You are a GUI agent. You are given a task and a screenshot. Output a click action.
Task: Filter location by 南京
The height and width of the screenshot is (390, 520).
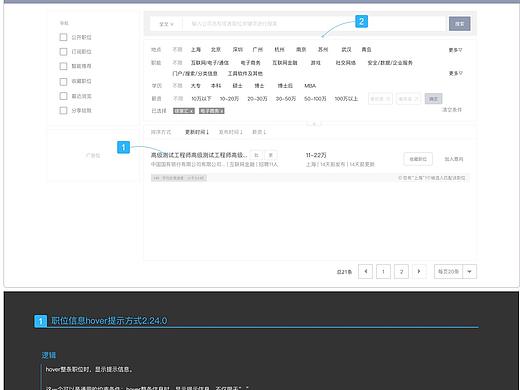tap(301, 49)
